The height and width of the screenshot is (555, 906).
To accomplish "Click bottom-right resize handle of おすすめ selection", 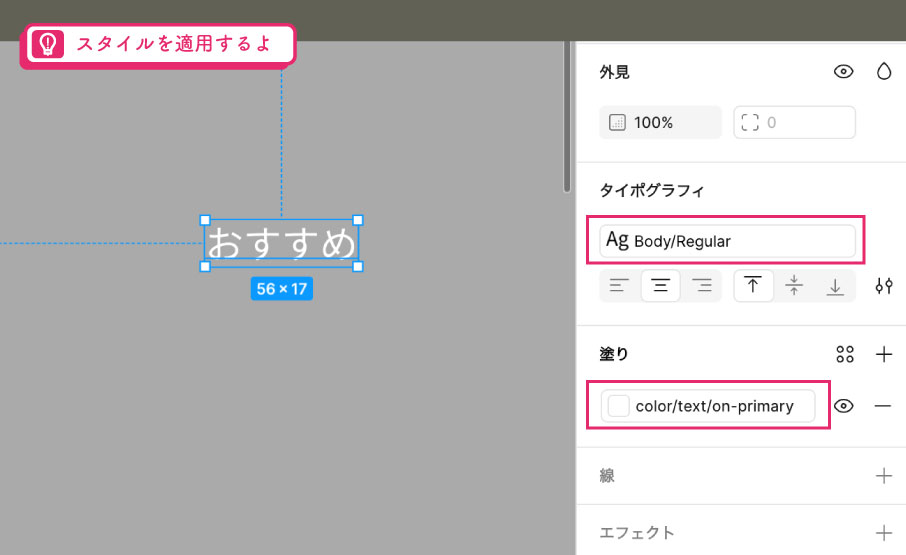I will point(358,266).
